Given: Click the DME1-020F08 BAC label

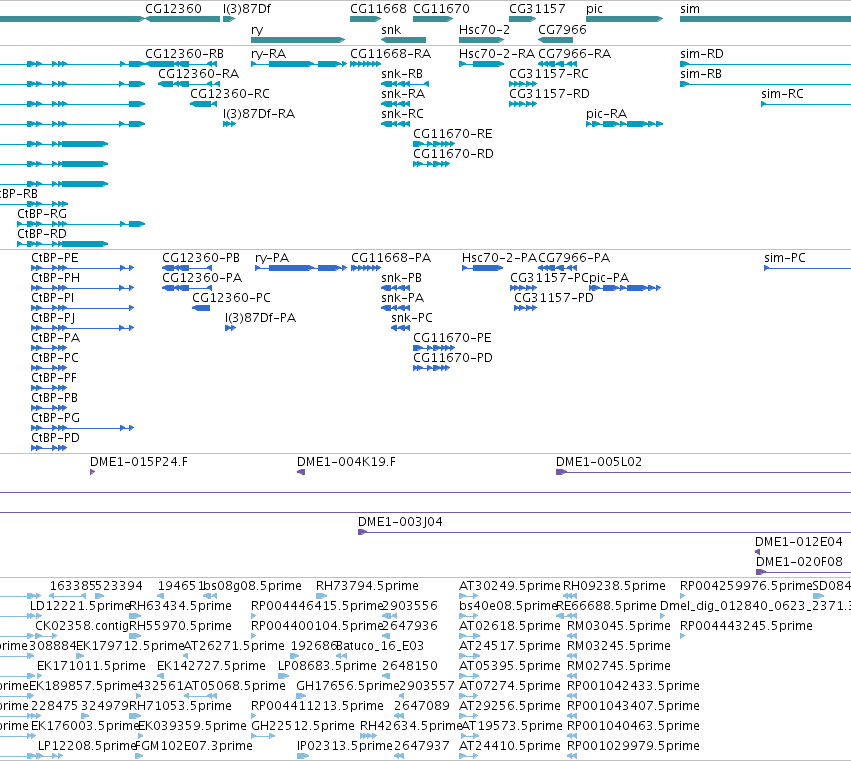Looking at the screenshot, I should click(x=799, y=562).
